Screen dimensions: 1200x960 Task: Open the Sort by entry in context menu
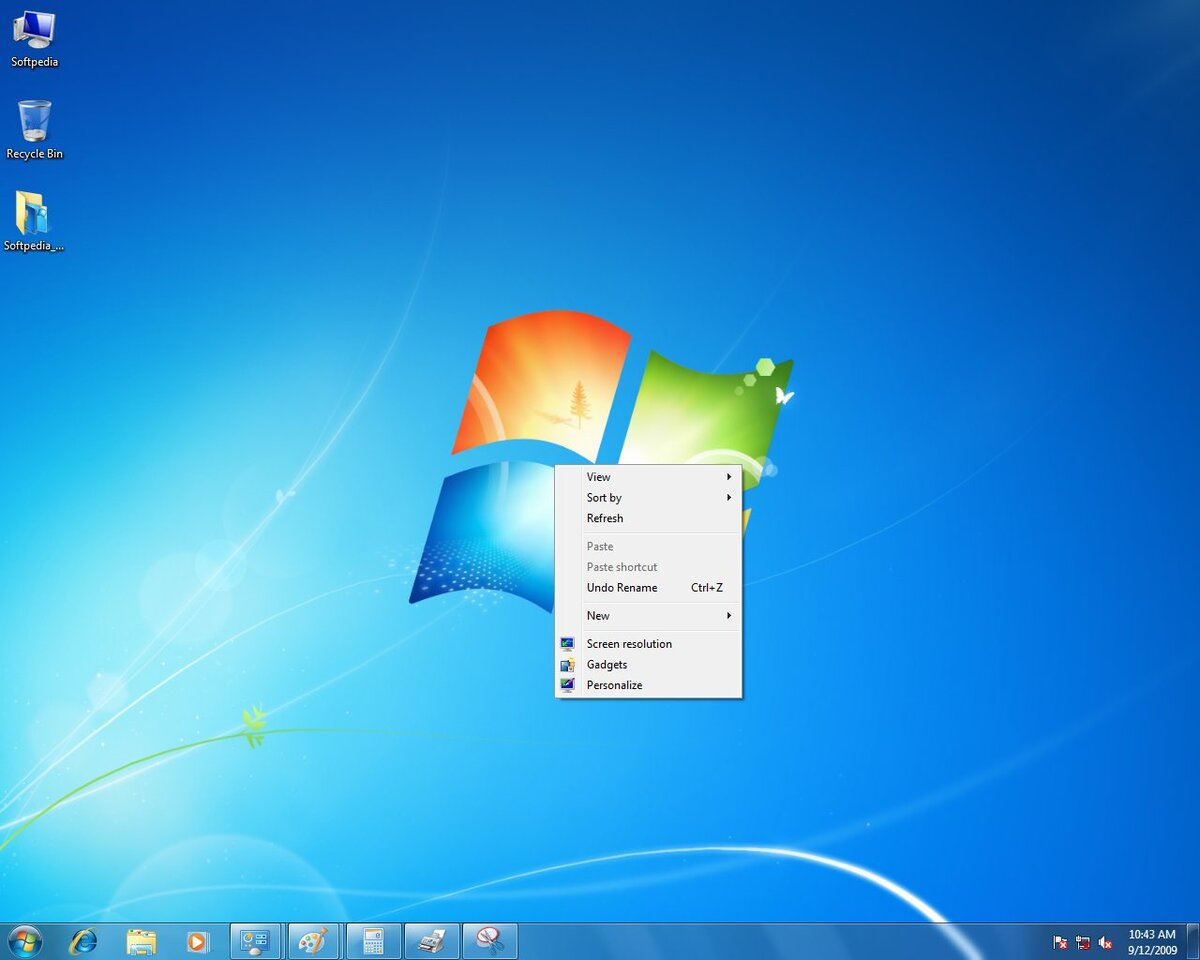pos(648,497)
